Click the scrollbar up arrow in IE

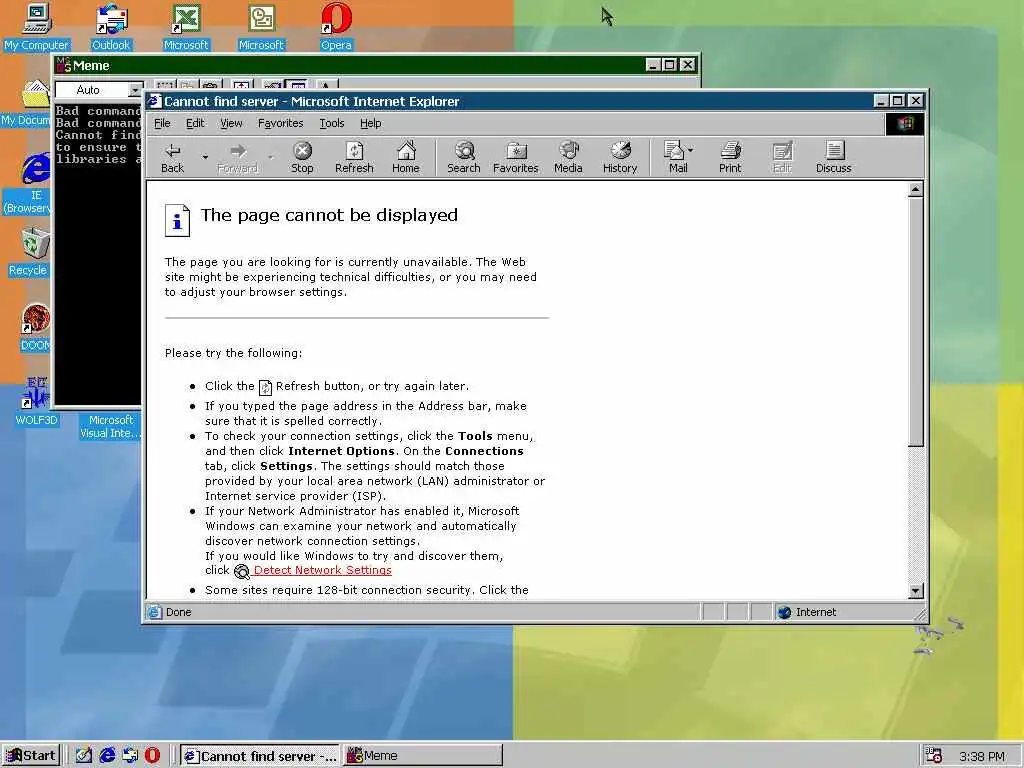(x=916, y=190)
